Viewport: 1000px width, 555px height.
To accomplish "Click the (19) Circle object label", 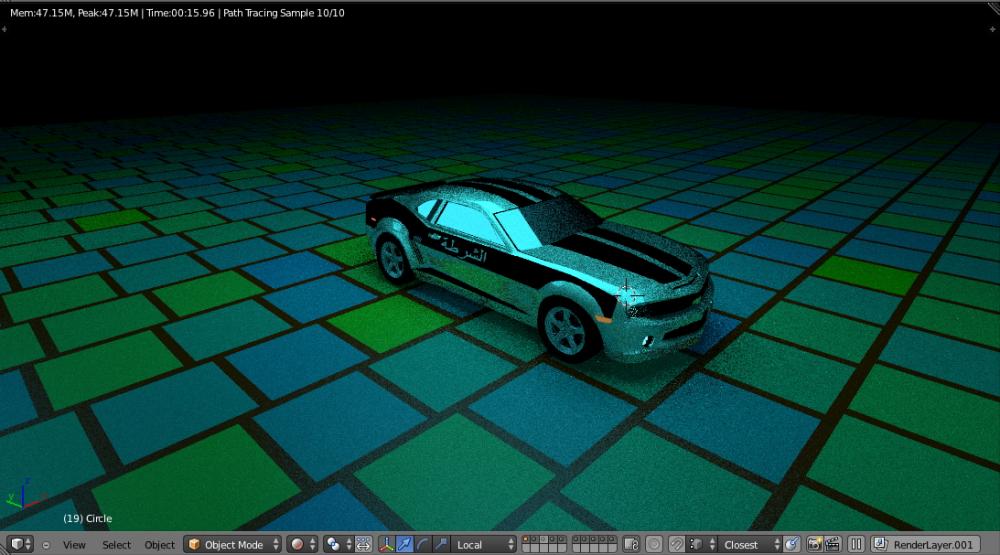I will pos(87,519).
